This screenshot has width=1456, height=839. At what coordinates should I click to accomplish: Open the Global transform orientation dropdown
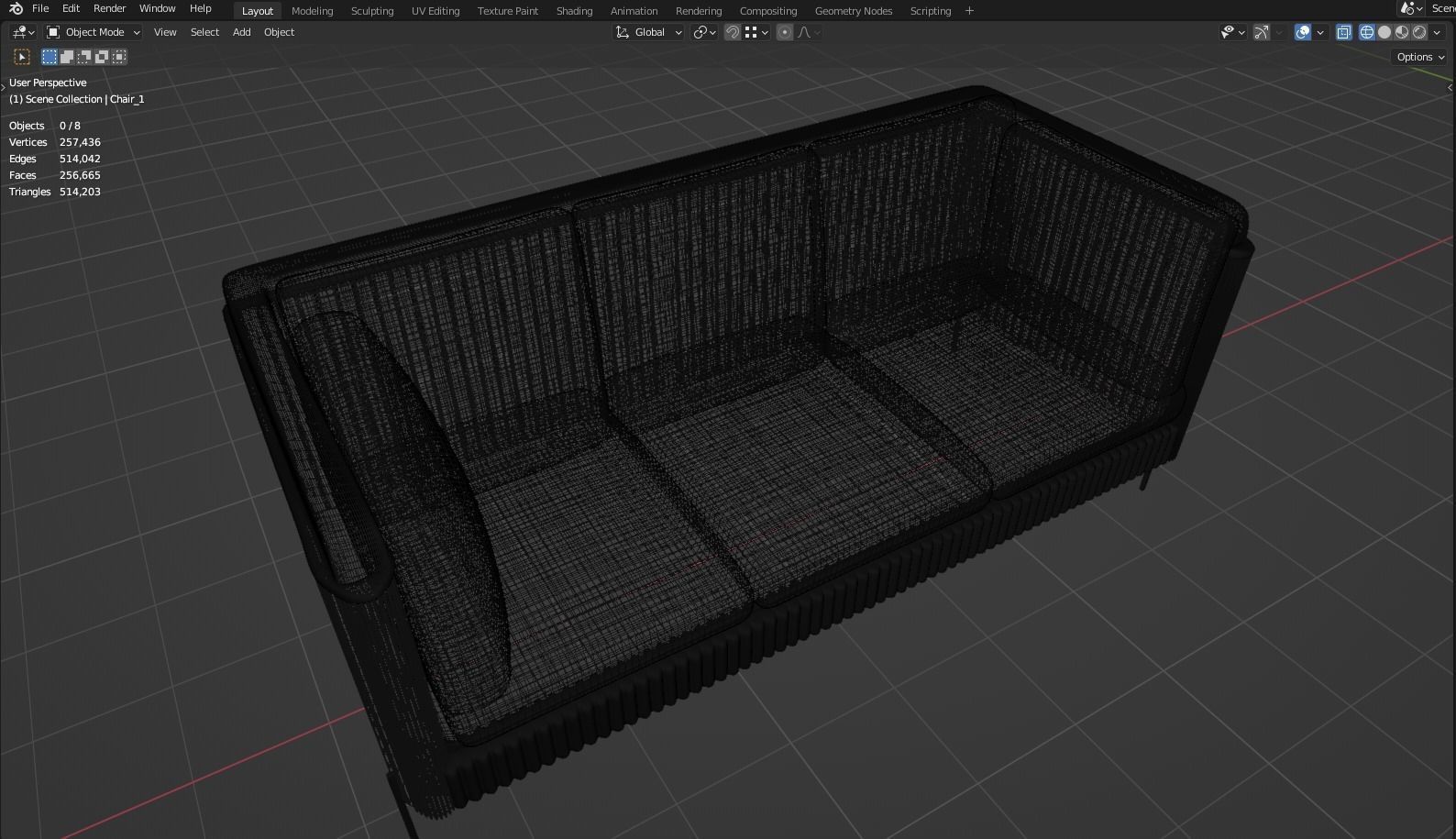coord(649,32)
